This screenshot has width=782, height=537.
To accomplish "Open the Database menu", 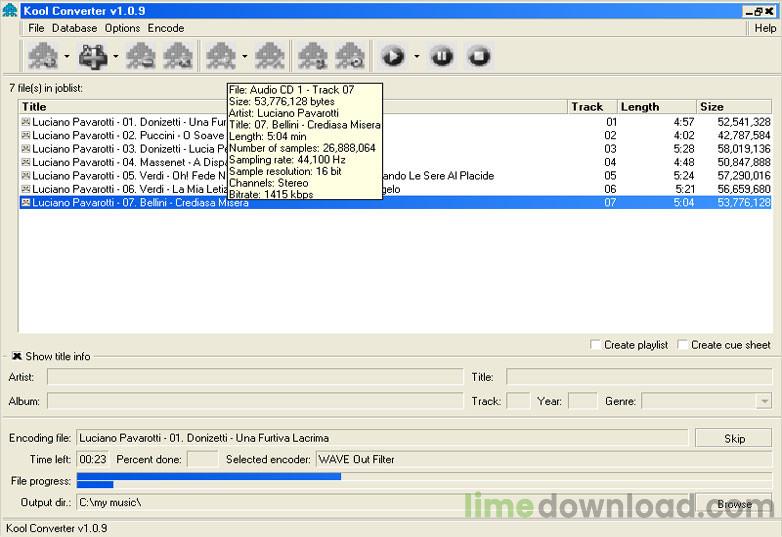I will coord(74,28).
